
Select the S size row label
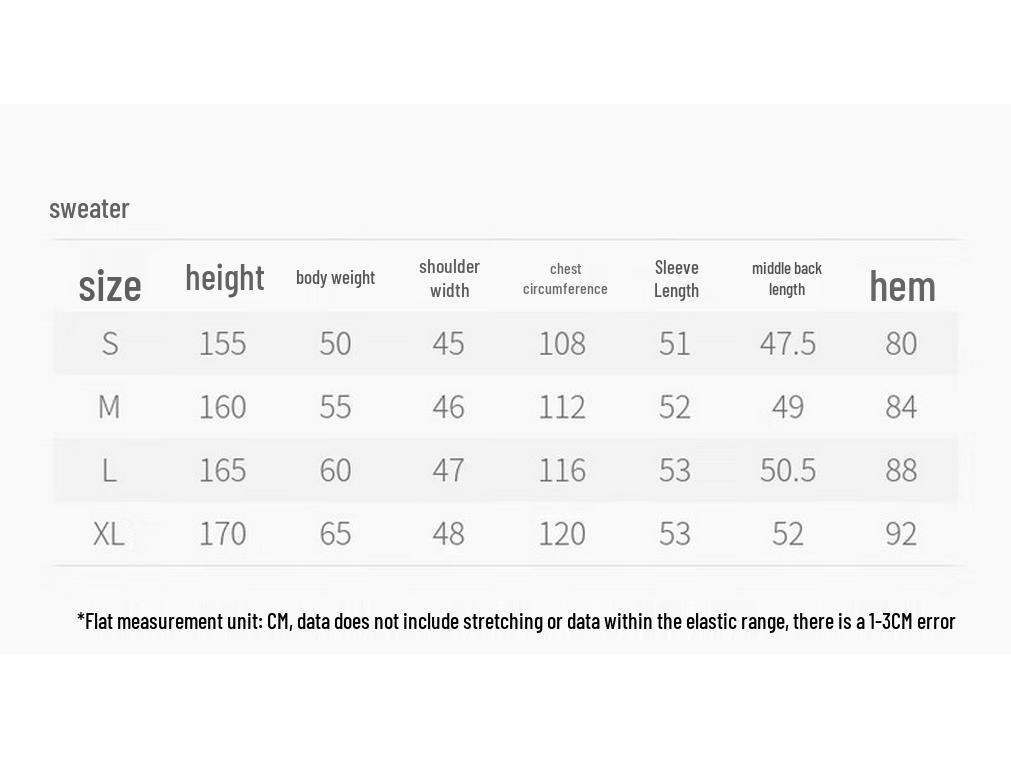110,343
